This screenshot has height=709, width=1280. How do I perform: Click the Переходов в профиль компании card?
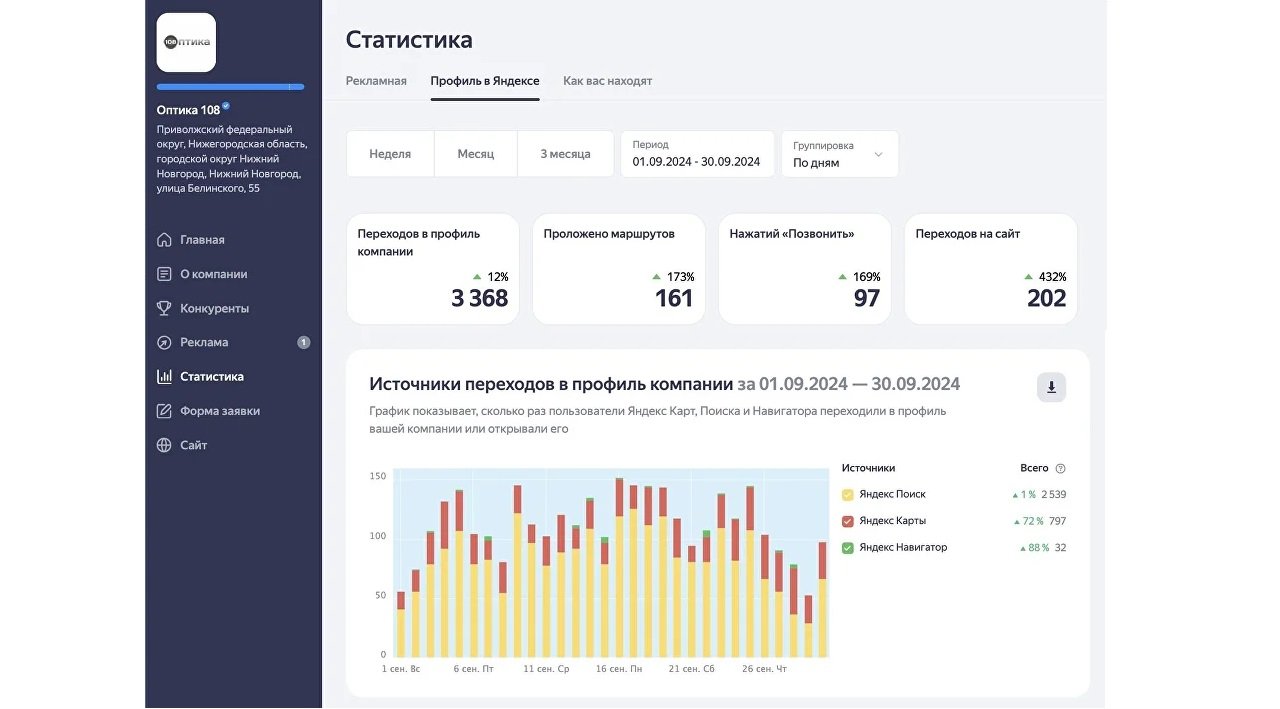(x=433, y=269)
